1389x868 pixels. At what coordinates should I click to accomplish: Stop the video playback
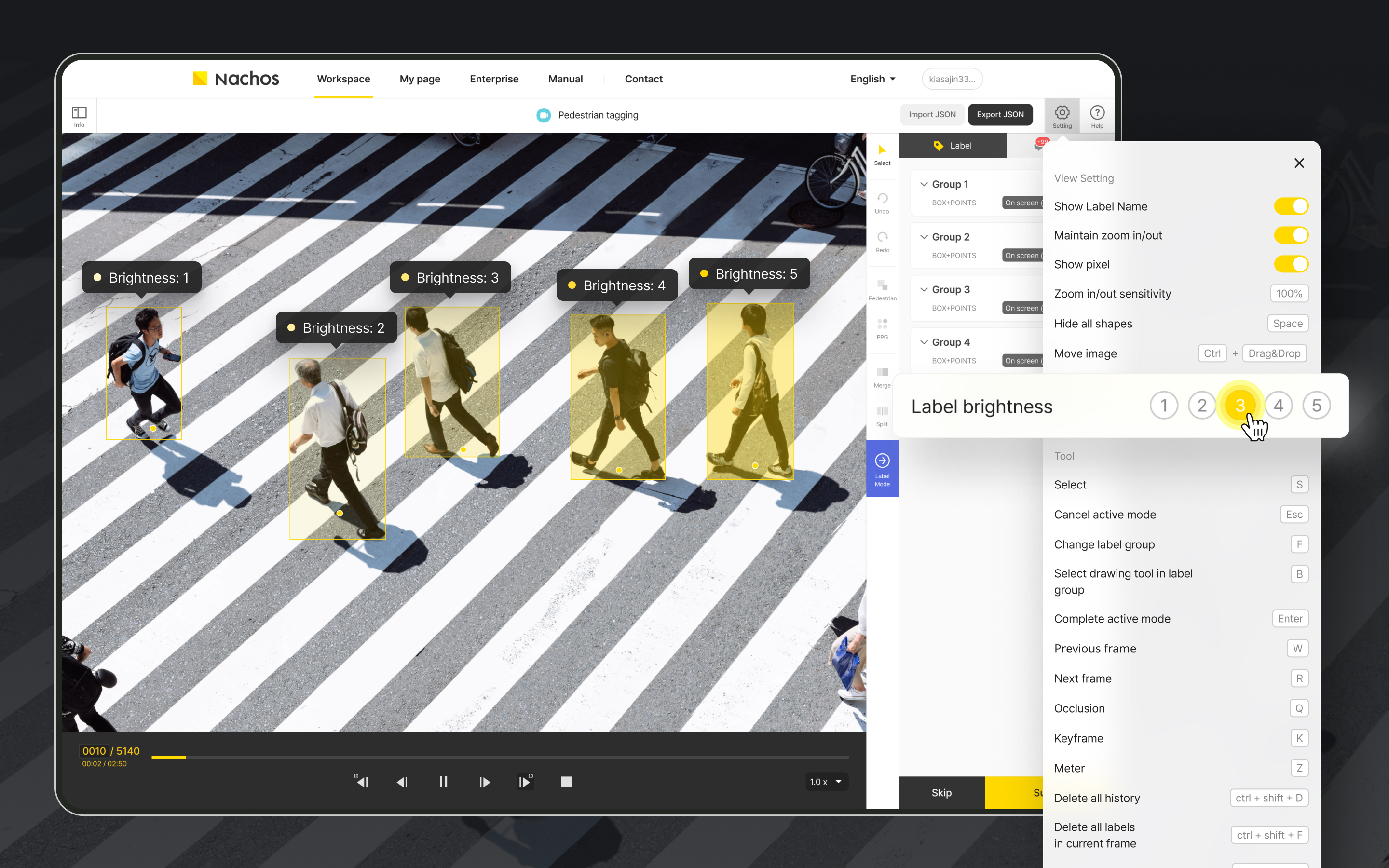click(566, 781)
